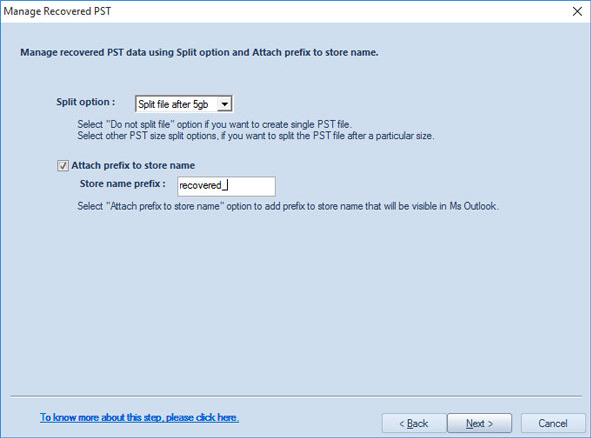Click the hint text mentioning Ms Outlook
591x438 pixels.
pos(288,206)
